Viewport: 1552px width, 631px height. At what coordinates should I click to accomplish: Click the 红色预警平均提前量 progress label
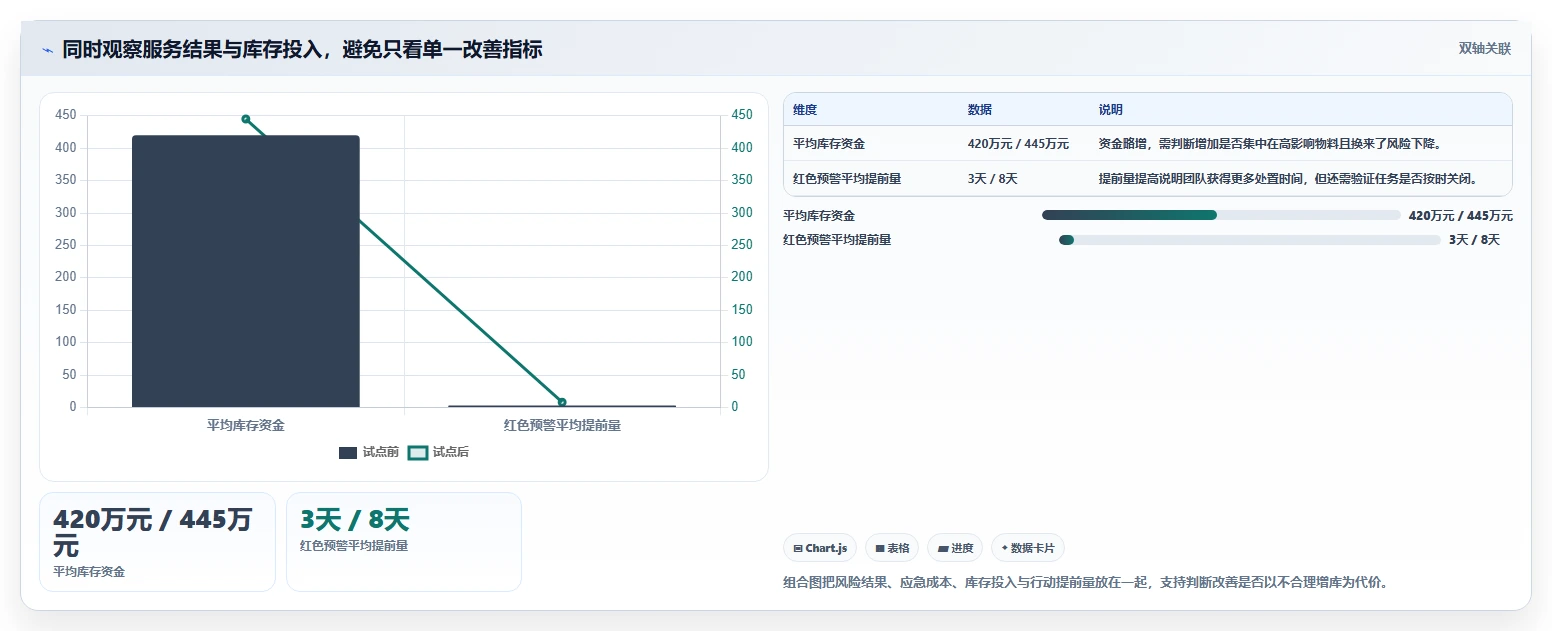tap(837, 240)
